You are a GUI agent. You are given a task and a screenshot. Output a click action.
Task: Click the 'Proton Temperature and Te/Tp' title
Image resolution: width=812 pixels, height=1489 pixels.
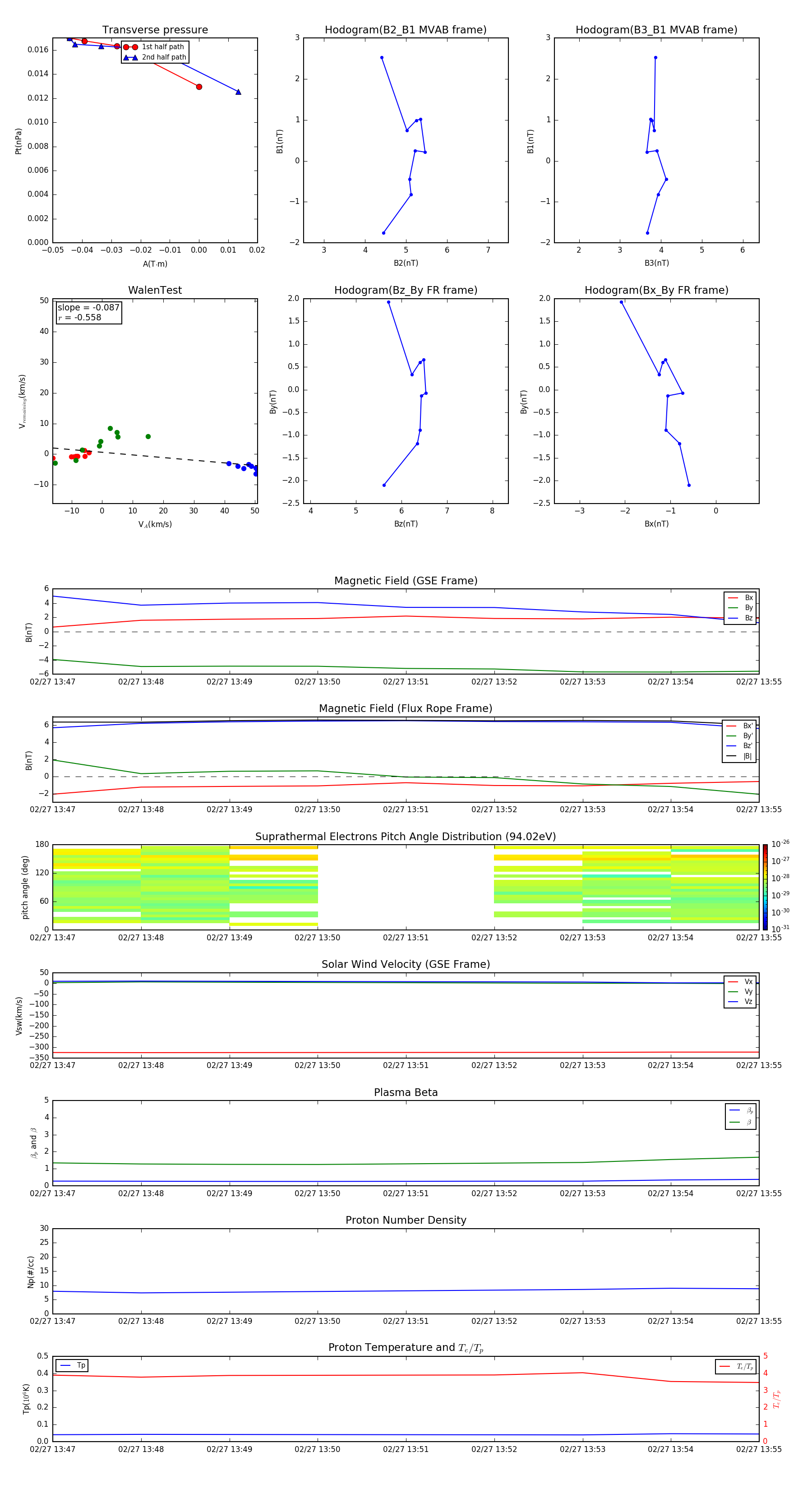(406, 1348)
